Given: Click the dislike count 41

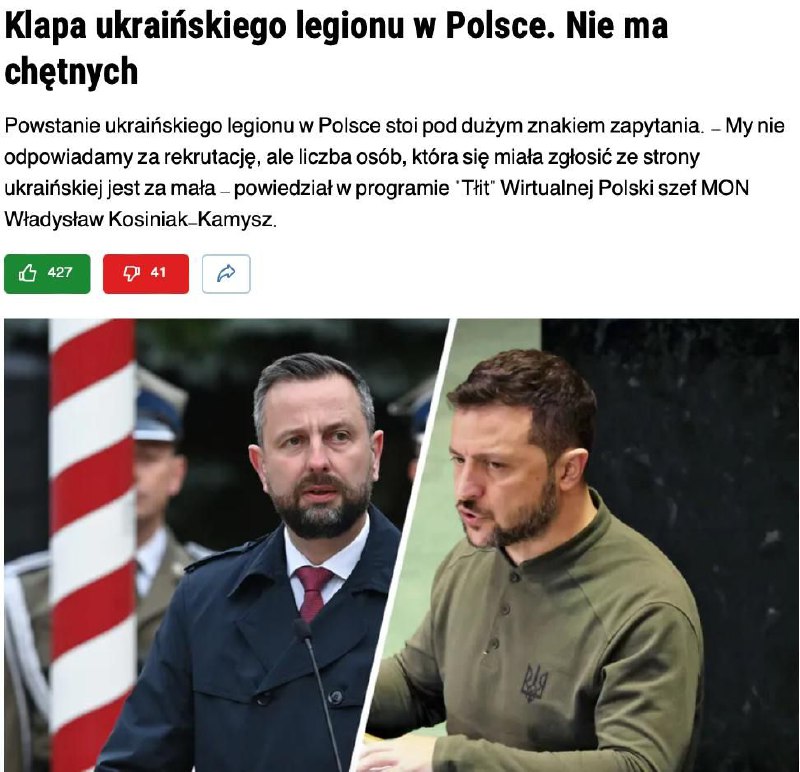Looking at the screenshot, I should 158,272.
